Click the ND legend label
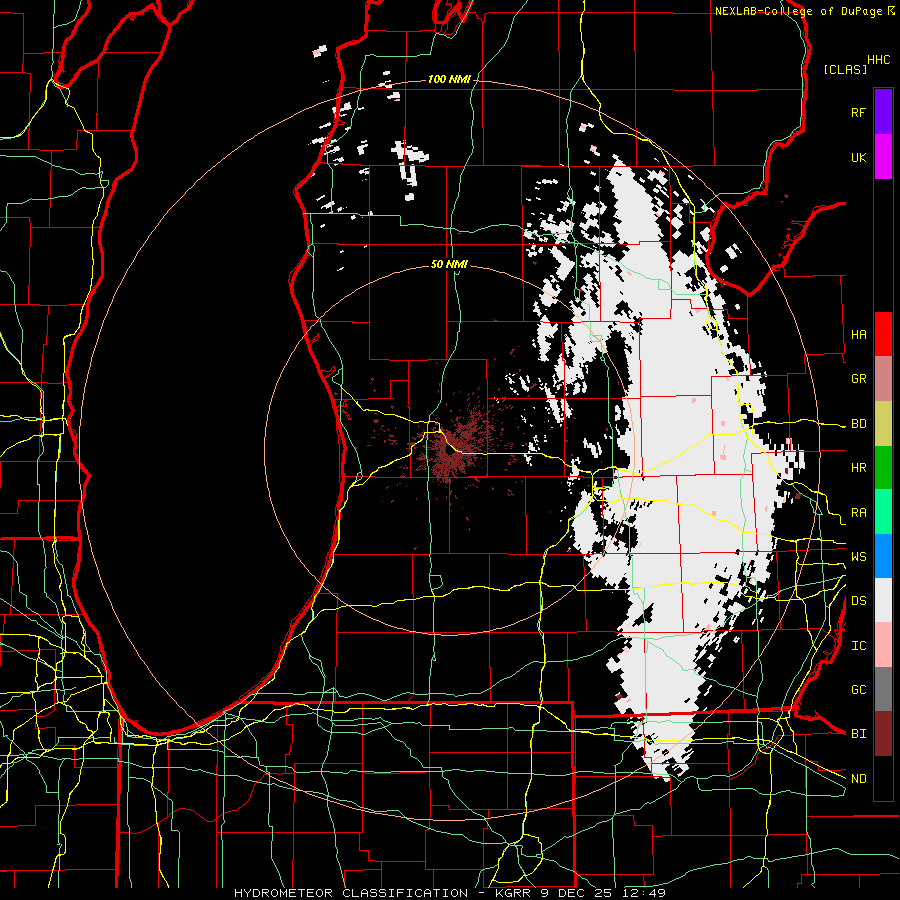This screenshot has width=900, height=900. click(858, 779)
